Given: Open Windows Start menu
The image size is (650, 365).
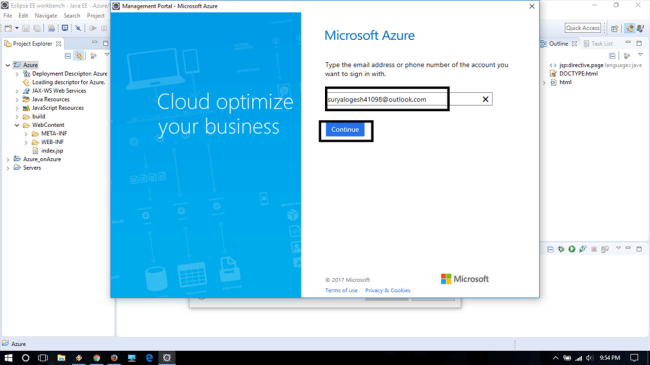Looking at the screenshot, I should tap(8, 358).
